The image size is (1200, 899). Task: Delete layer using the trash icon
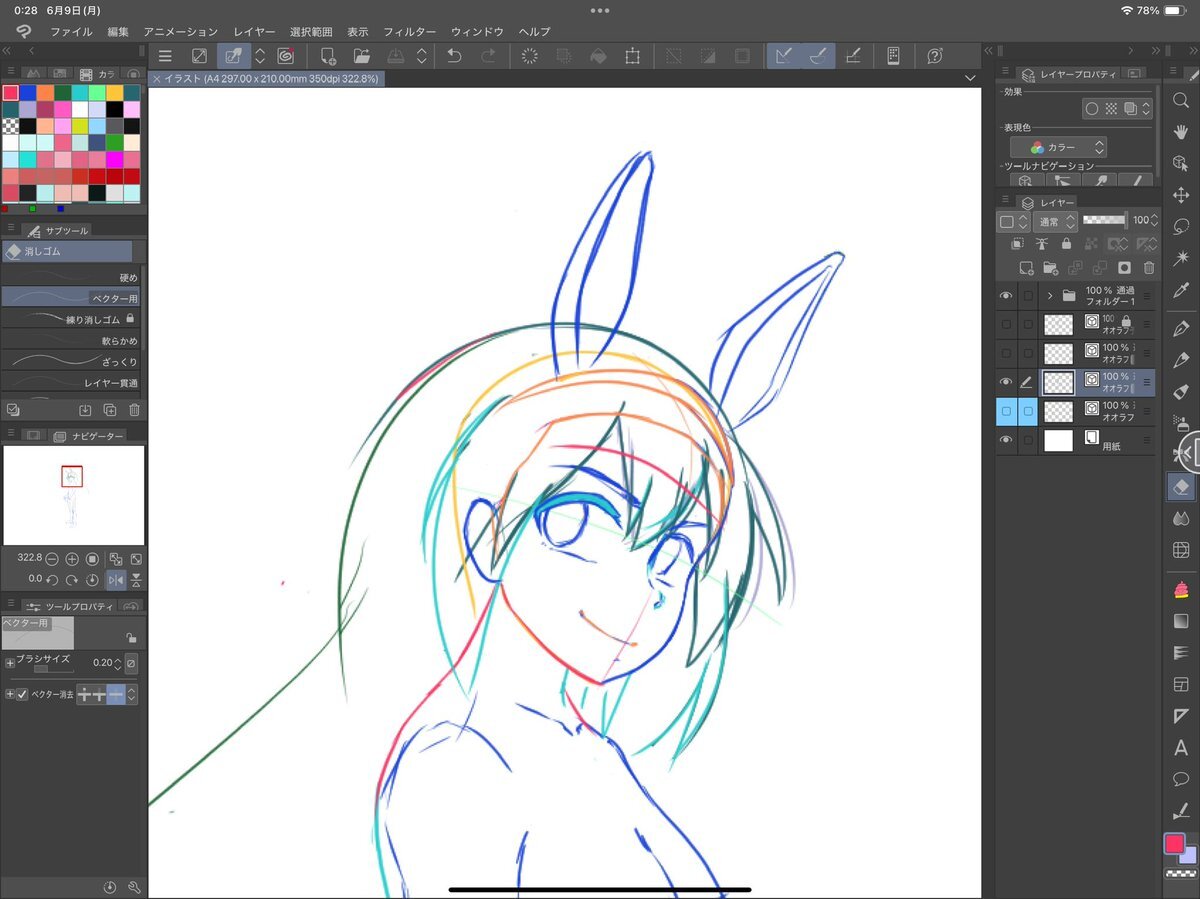point(1148,268)
